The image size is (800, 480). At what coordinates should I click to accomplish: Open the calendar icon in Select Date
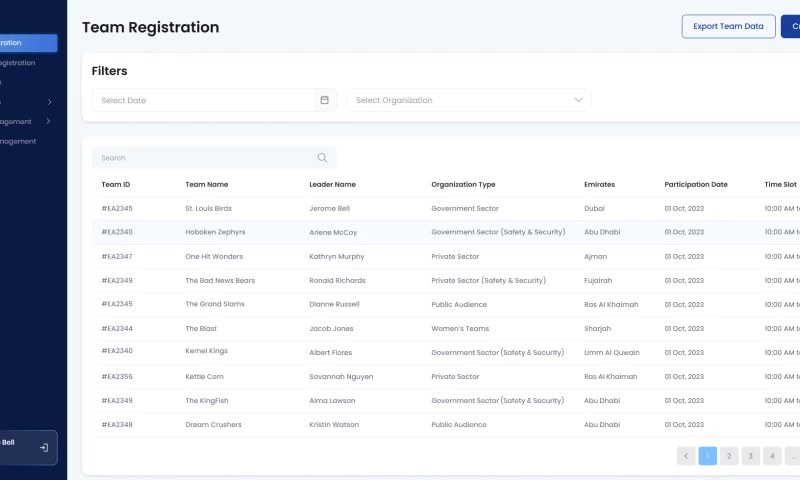[x=324, y=100]
